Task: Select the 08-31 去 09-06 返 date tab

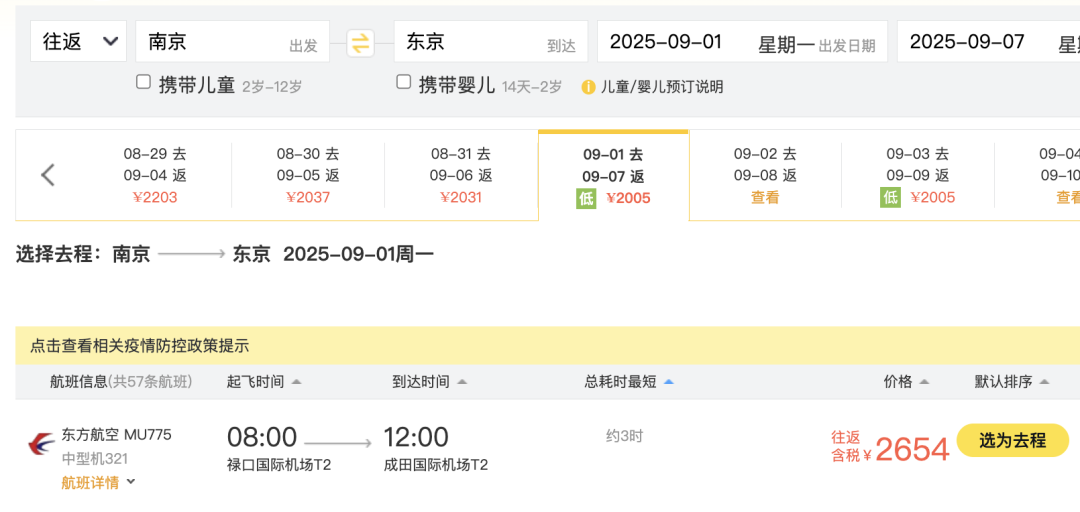Action: click(x=461, y=176)
